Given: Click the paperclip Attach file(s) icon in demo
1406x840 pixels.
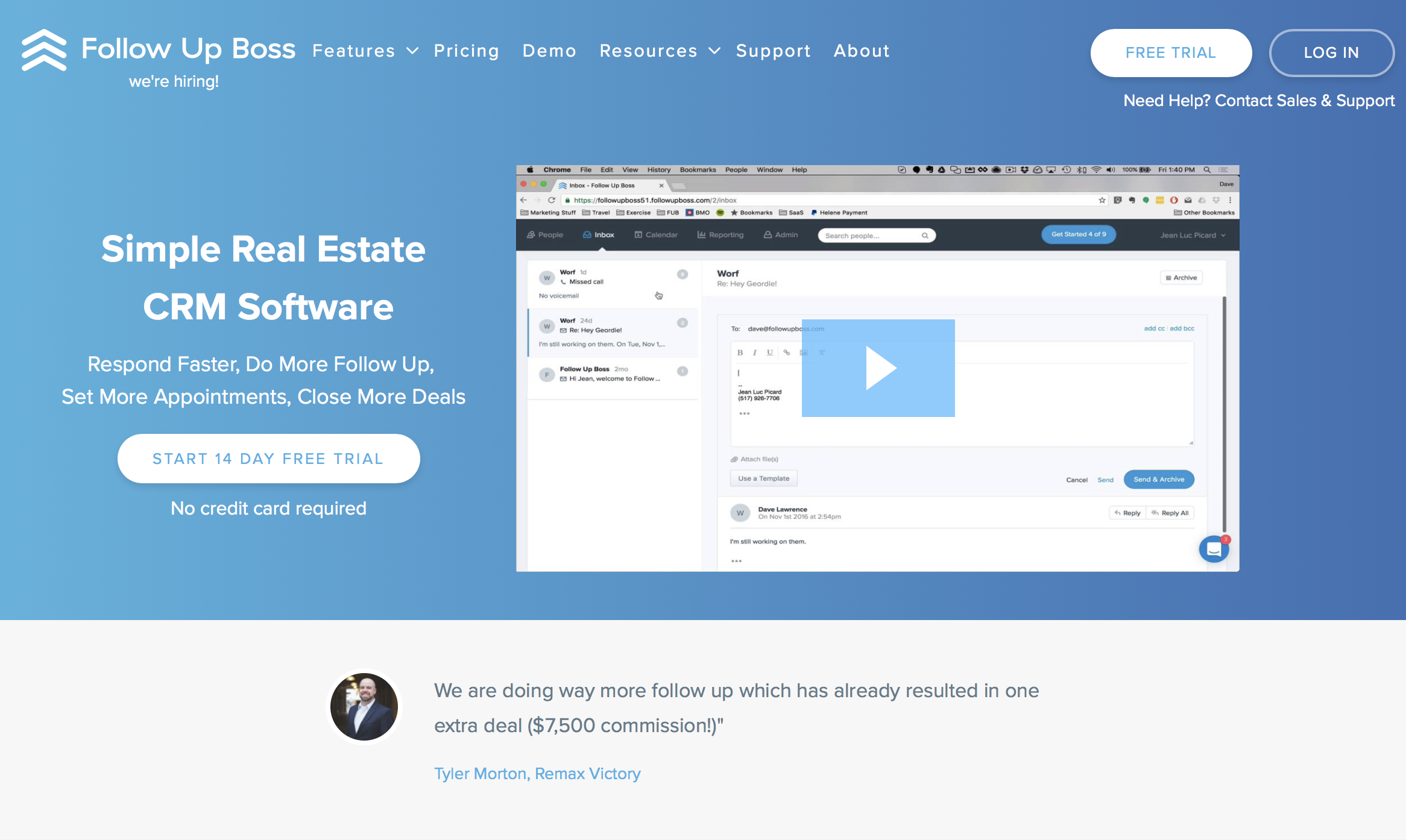Looking at the screenshot, I should pos(734,459).
